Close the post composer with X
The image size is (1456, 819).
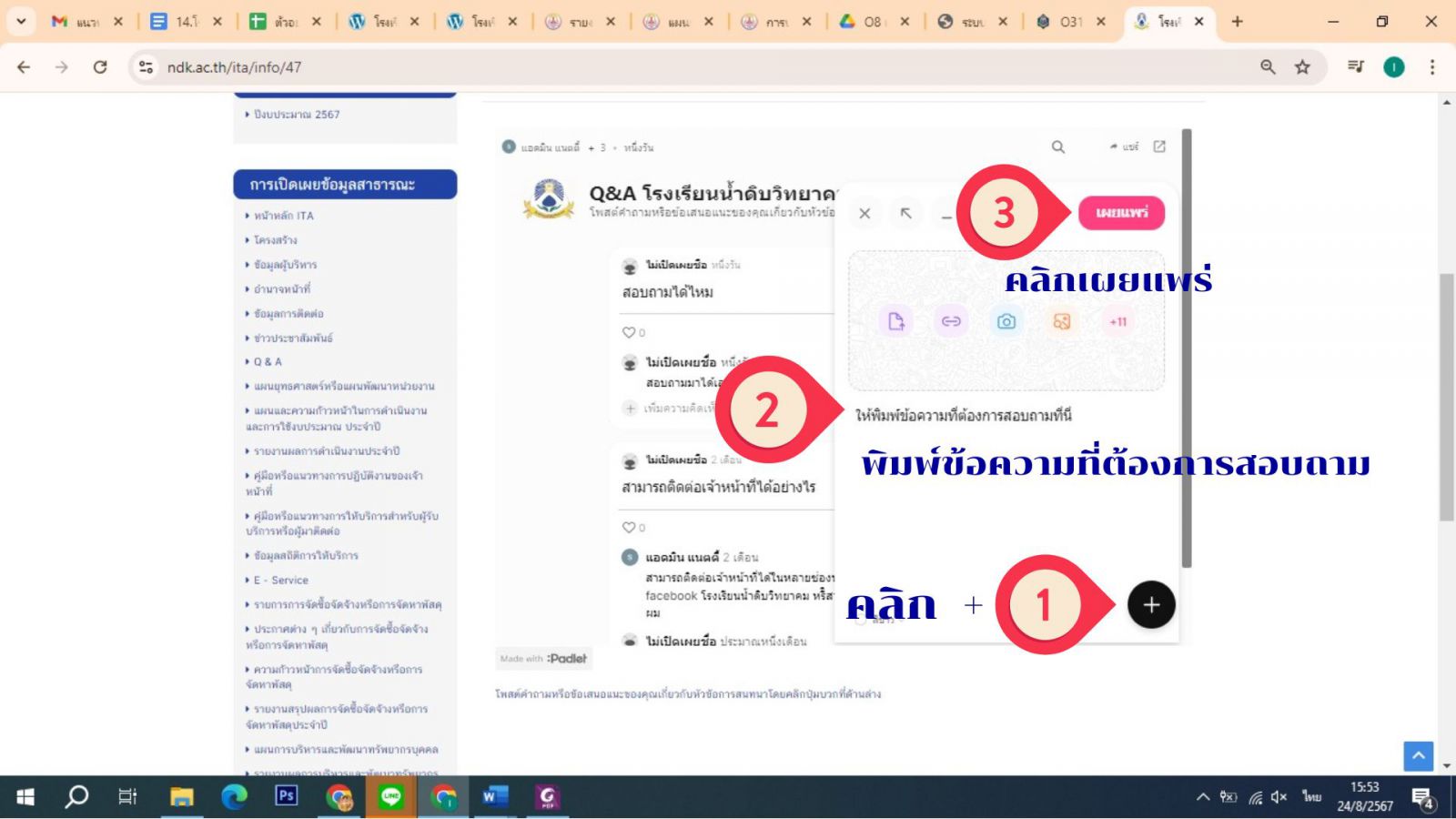864,213
